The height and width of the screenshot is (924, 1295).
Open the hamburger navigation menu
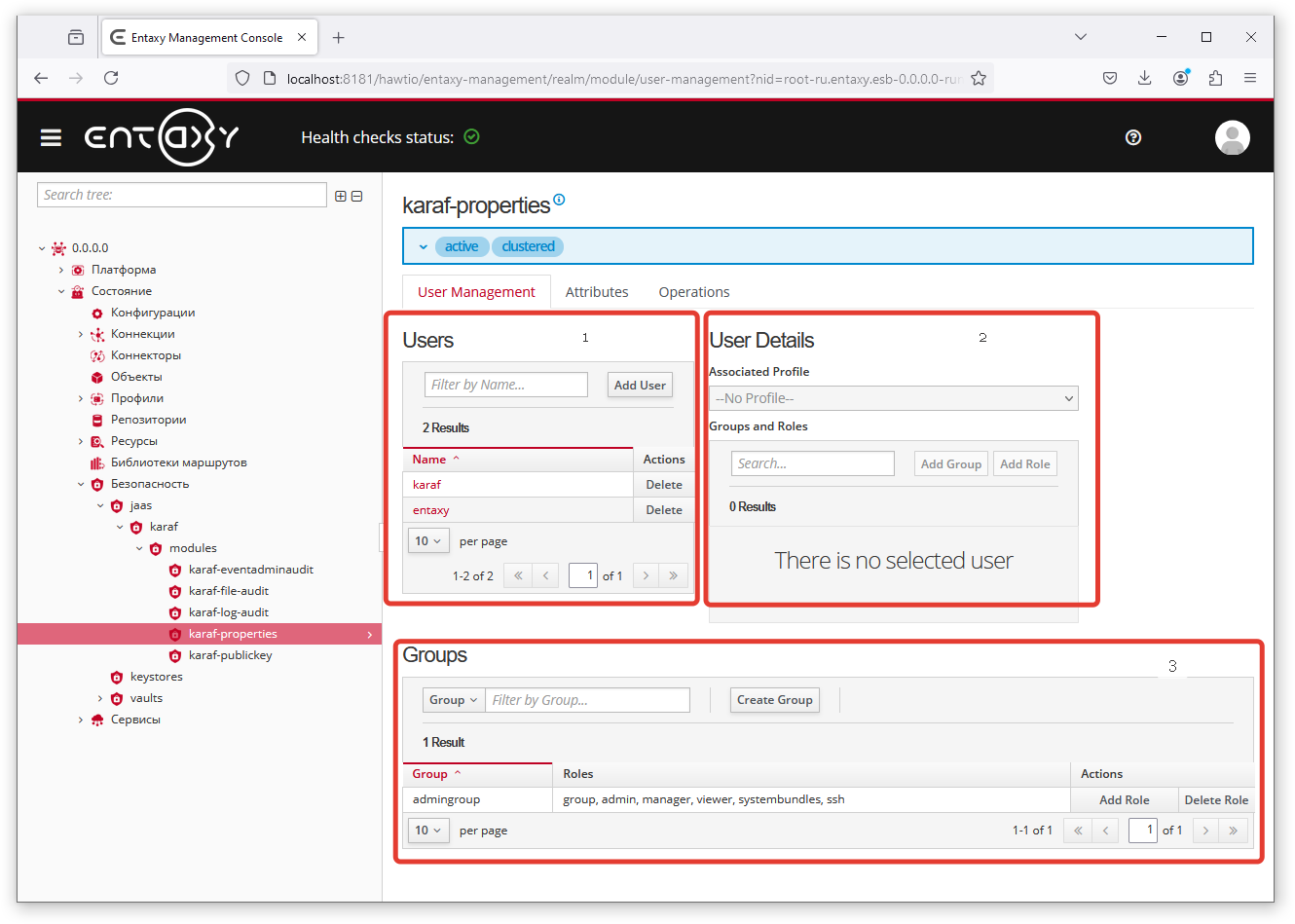click(51, 137)
